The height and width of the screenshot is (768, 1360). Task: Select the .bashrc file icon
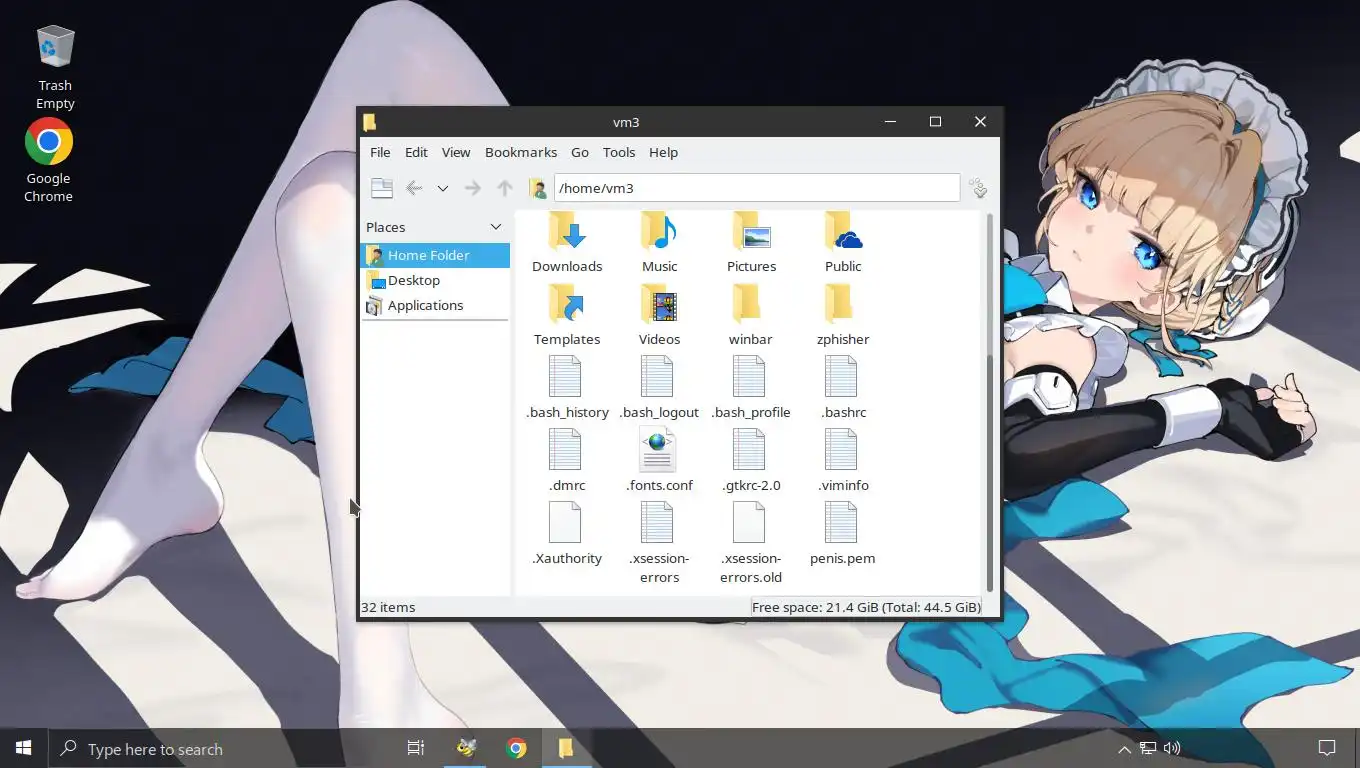[841, 377]
